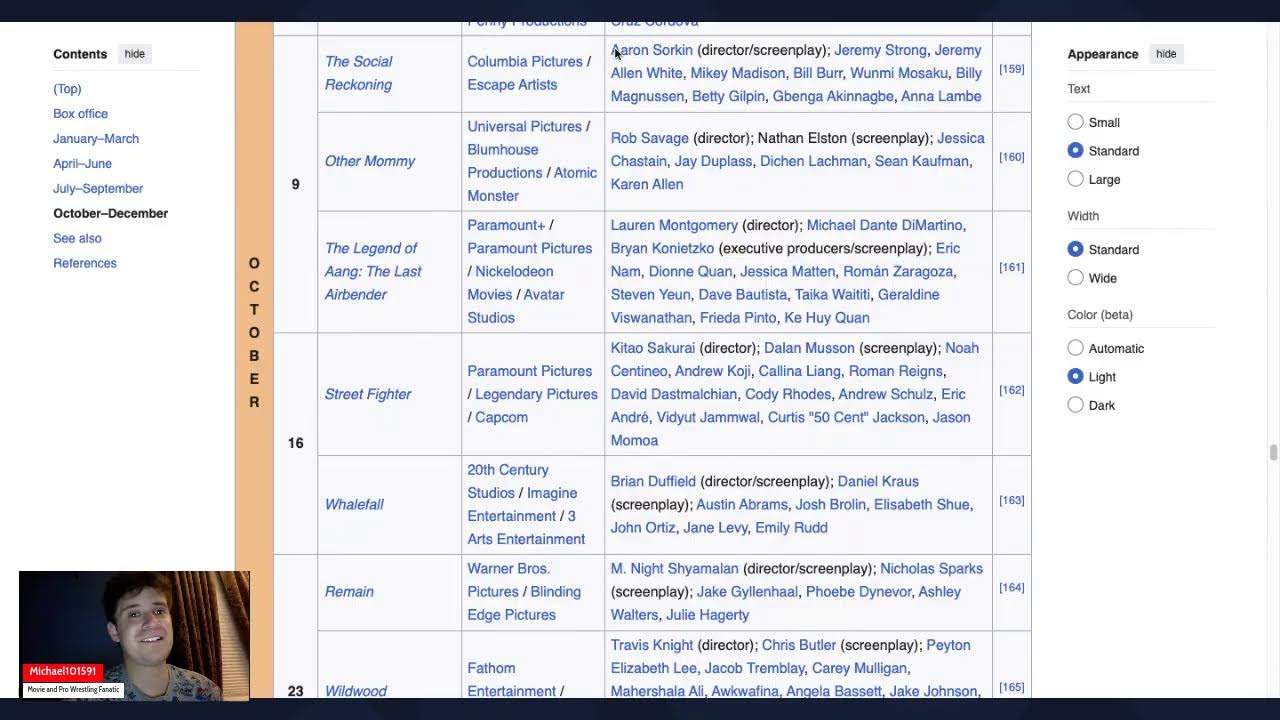1280x720 pixels.
Task: Click the page vertical scrollbar thumb
Action: click(x=1273, y=453)
